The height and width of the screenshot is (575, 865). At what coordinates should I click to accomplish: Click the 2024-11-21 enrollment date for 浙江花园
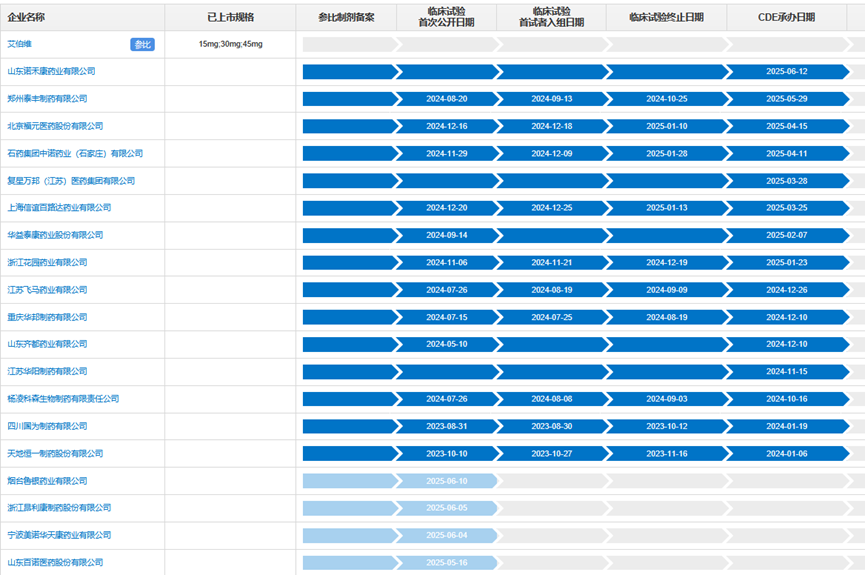coord(552,263)
